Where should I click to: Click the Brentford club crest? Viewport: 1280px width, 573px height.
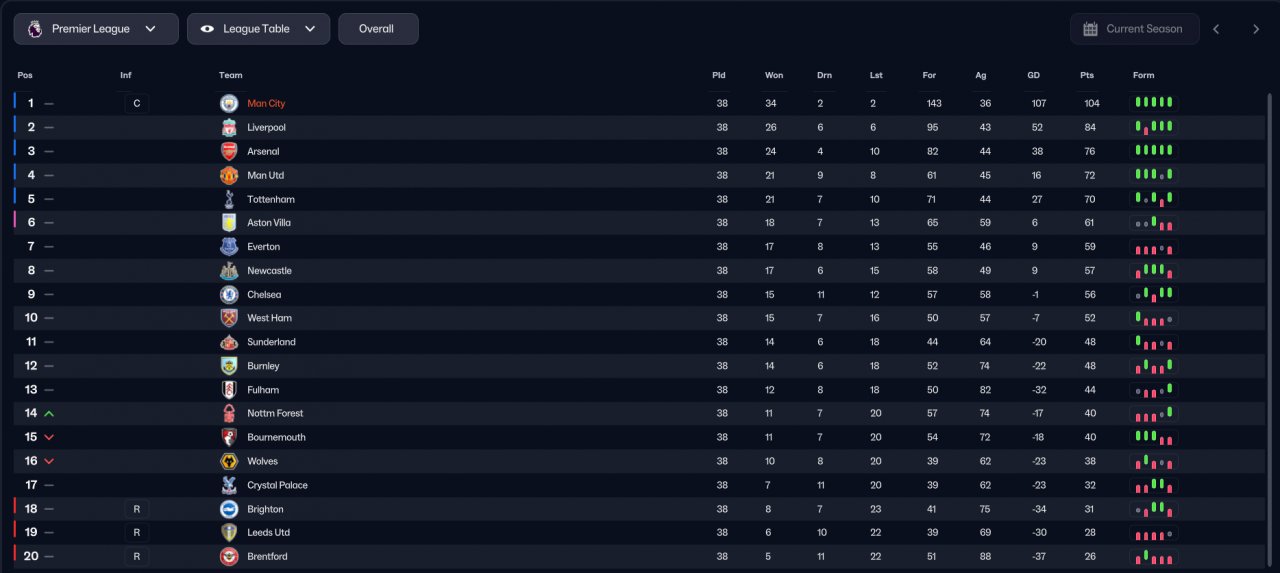[x=229, y=556]
